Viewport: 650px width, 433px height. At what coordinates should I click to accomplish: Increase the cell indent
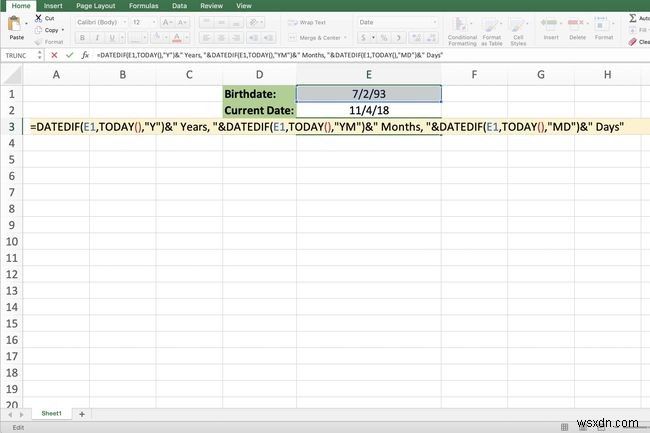click(269, 38)
